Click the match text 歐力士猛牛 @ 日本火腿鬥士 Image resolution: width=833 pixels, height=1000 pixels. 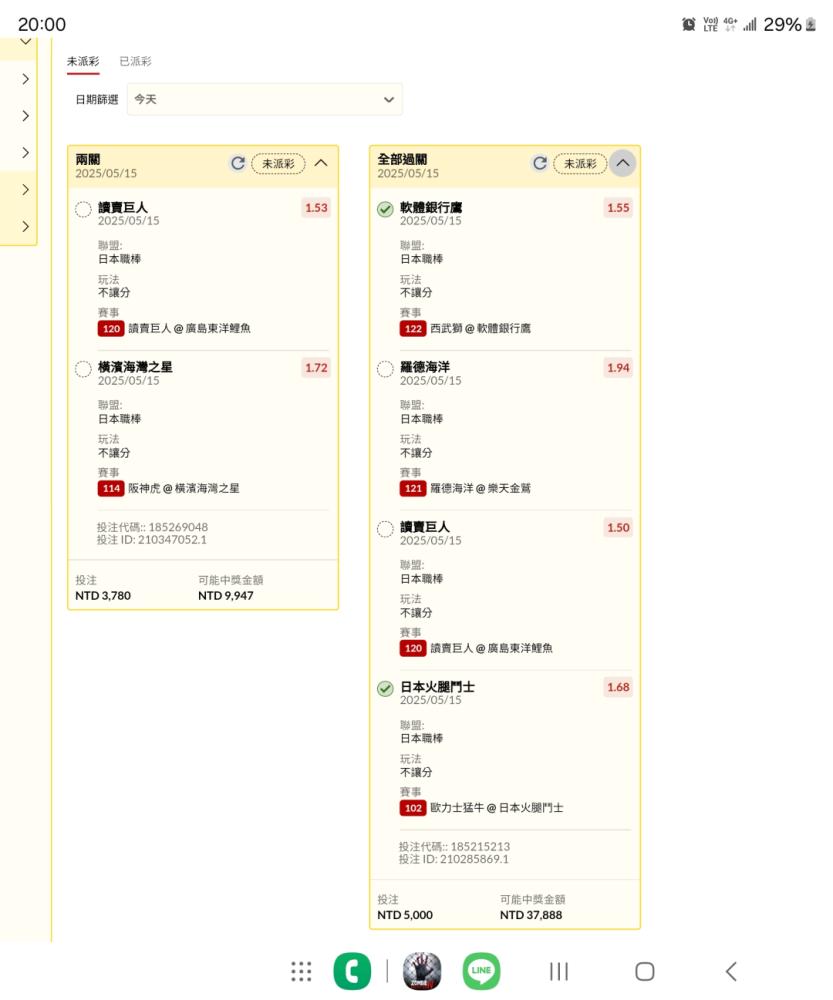497,808
